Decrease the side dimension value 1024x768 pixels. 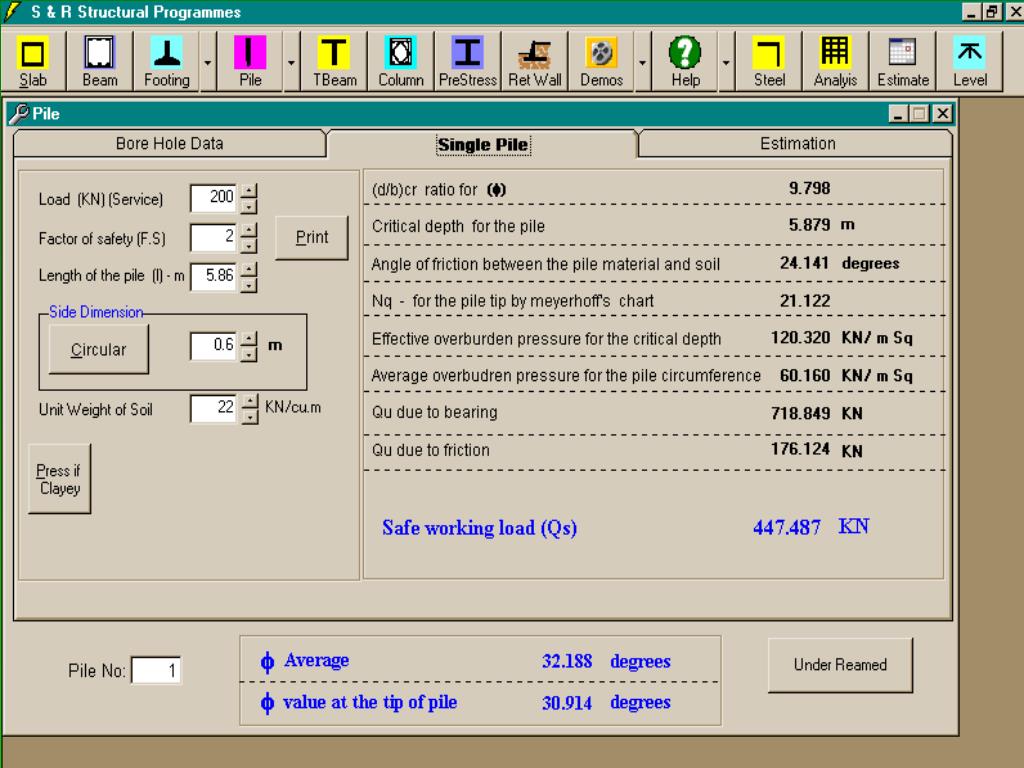[x=249, y=355]
